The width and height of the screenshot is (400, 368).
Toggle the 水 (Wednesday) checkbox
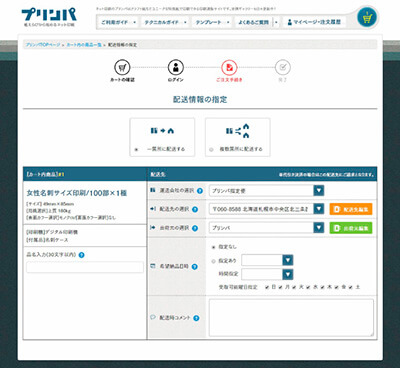click(308, 287)
